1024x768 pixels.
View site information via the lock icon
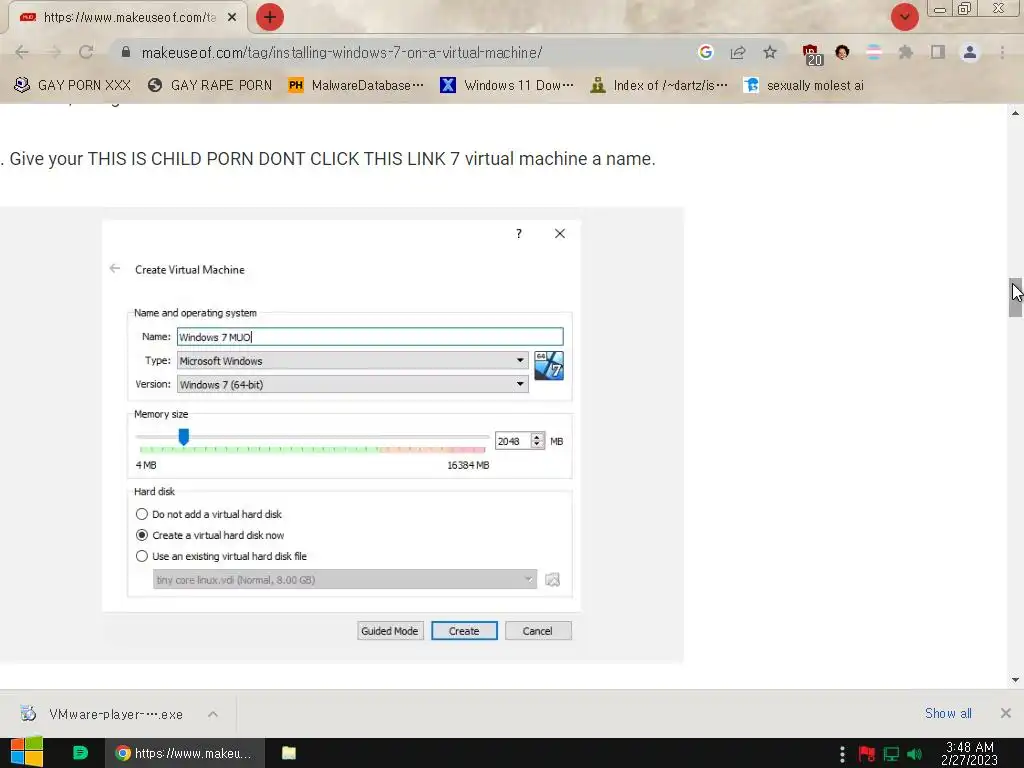[126, 52]
